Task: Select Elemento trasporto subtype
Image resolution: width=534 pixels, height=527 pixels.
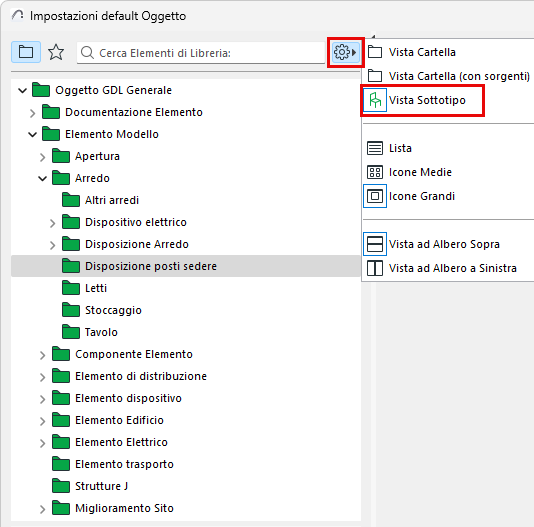Action: [124, 464]
